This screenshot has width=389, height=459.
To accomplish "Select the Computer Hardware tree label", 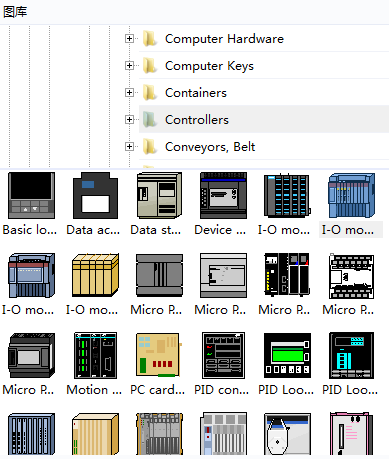I will pos(224,39).
